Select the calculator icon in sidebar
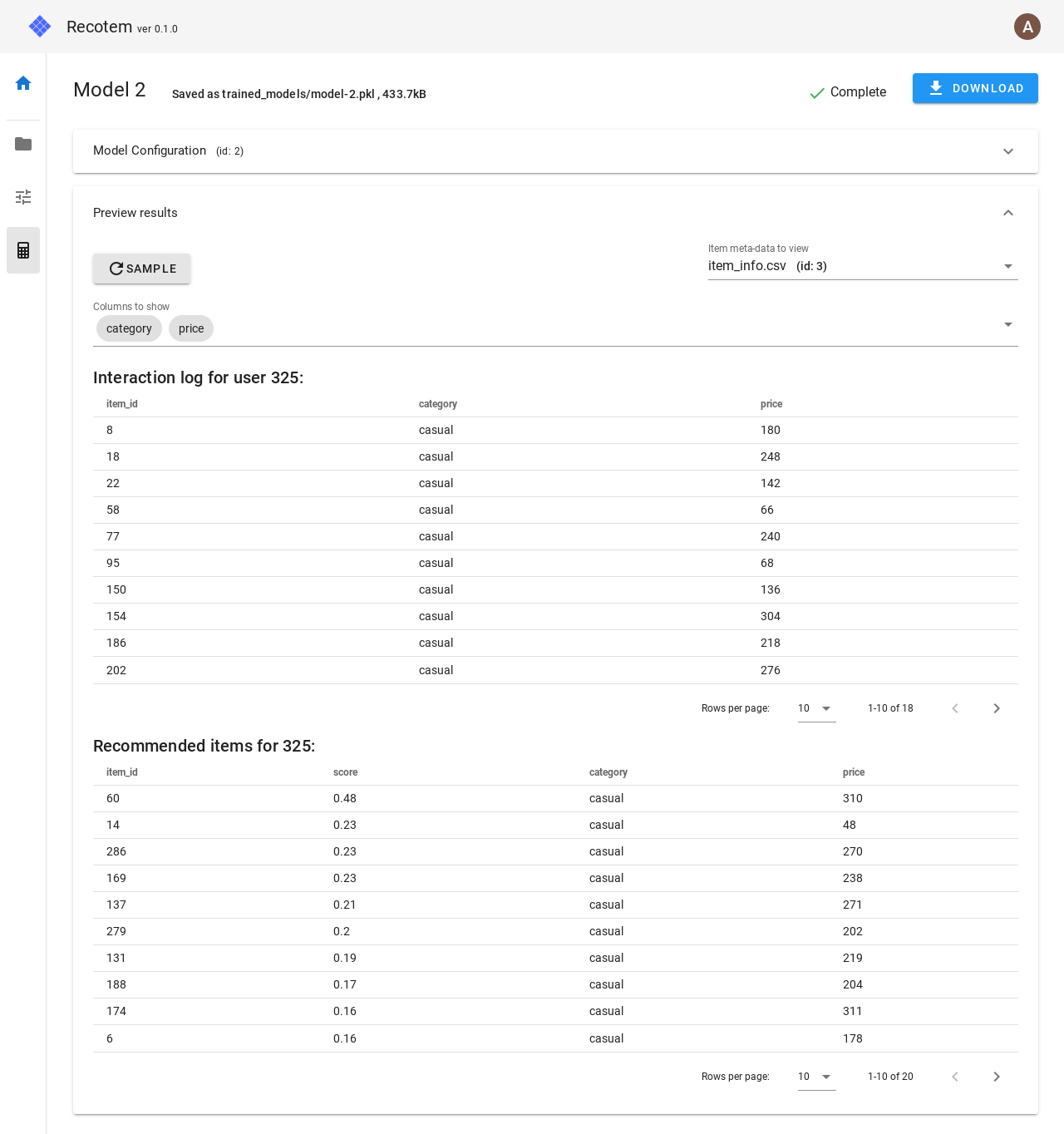 [x=23, y=250]
